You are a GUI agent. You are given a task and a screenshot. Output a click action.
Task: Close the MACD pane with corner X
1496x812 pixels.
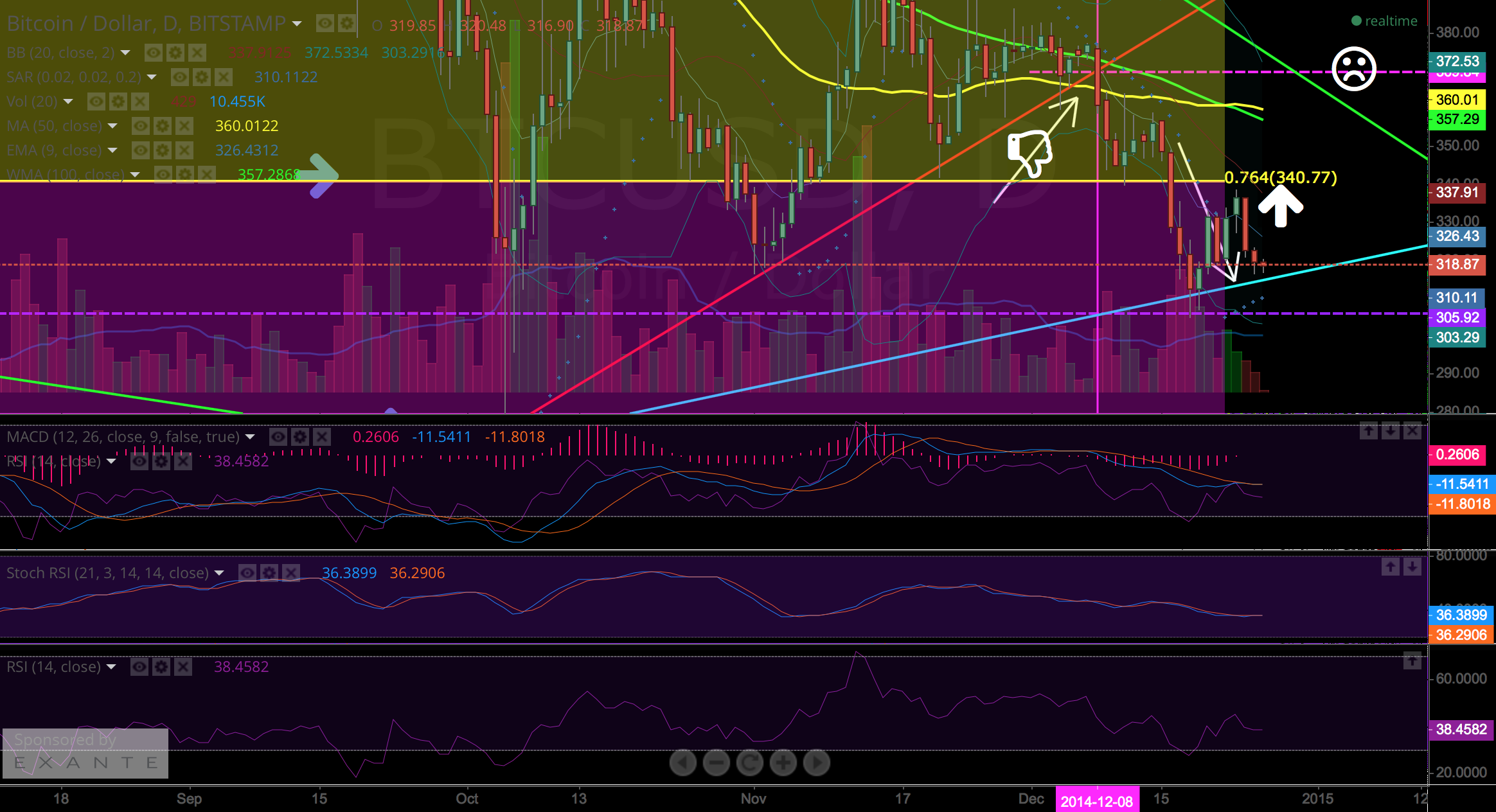(x=1412, y=430)
